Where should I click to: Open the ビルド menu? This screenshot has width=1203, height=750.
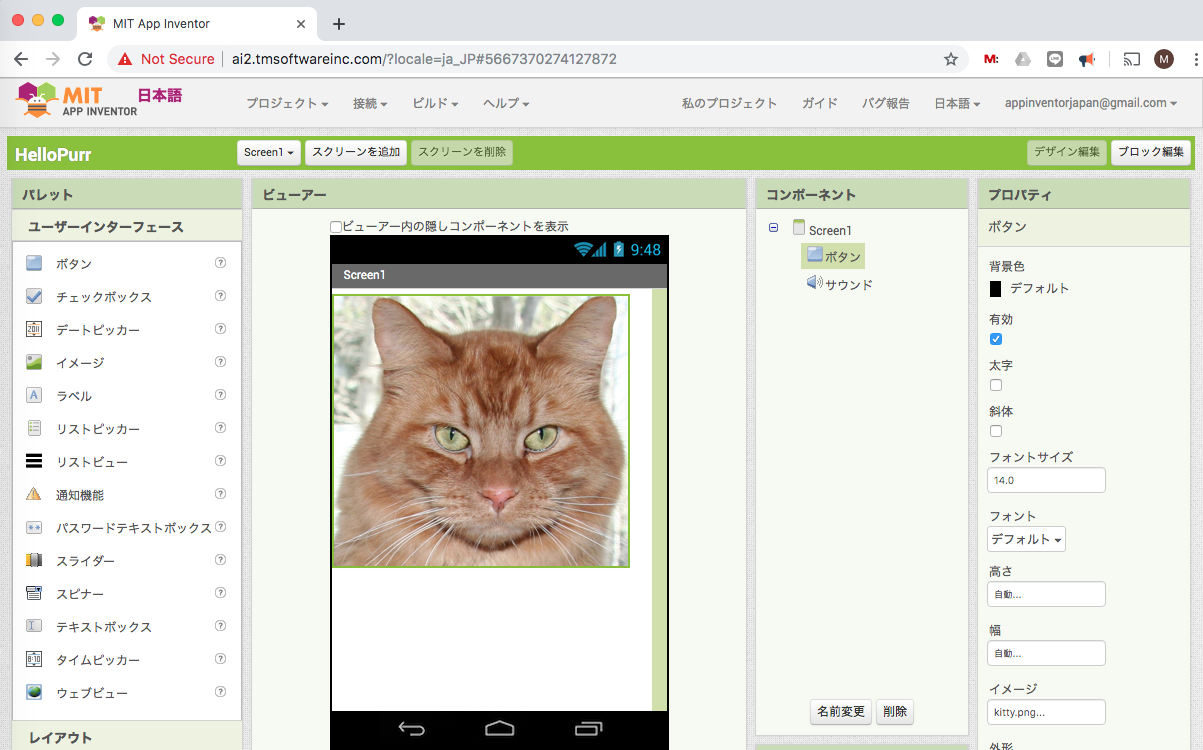tap(434, 103)
